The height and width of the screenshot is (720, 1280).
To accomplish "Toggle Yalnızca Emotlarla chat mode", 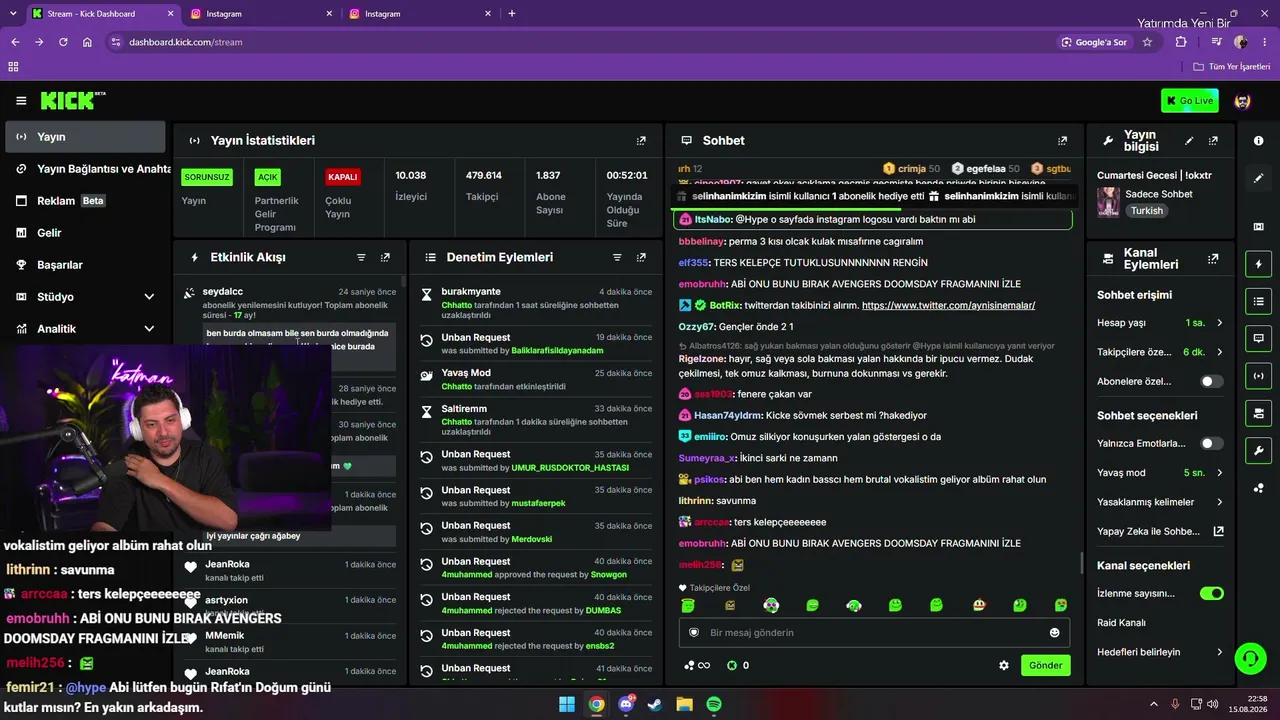I will coord(1211,443).
